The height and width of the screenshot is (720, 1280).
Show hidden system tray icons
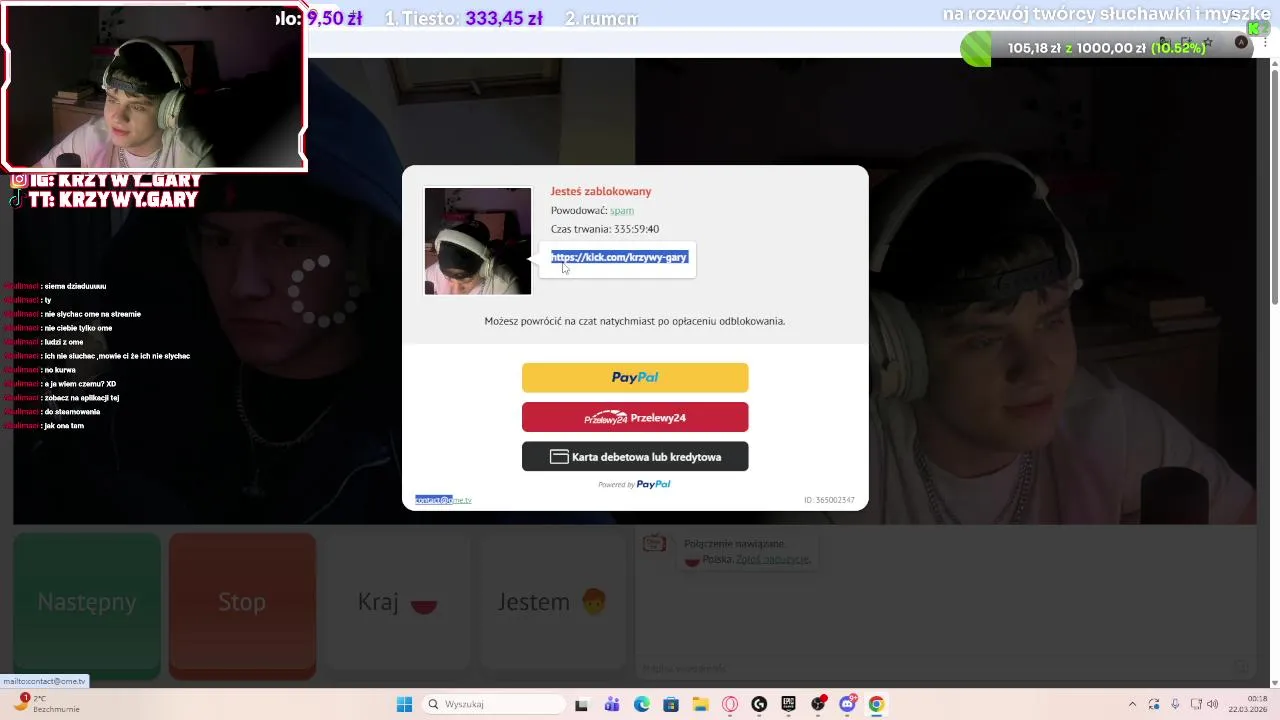click(x=1132, y=704)
